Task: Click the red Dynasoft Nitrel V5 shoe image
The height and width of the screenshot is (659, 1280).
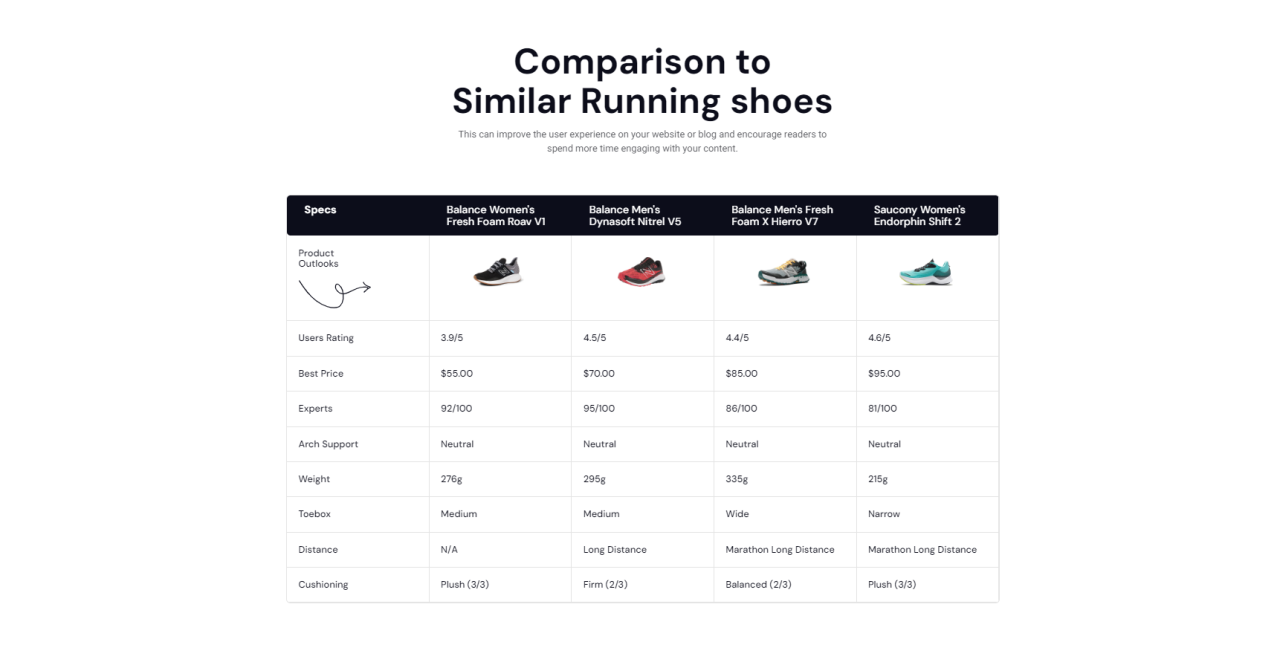Action: pyautogui.click(x=641, y=272)
